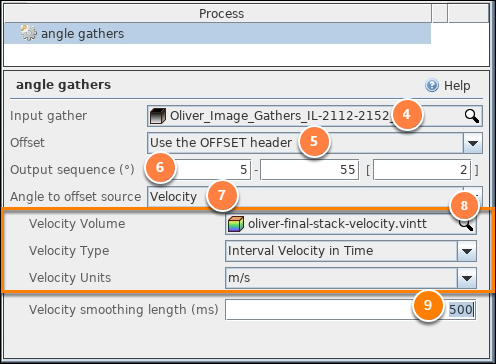Image resolution: width=496 pixels, height=364 pixels.
Task: Open search magnifier for Velocity Volume
Action: pyautogui.click(x=466, y=224)
